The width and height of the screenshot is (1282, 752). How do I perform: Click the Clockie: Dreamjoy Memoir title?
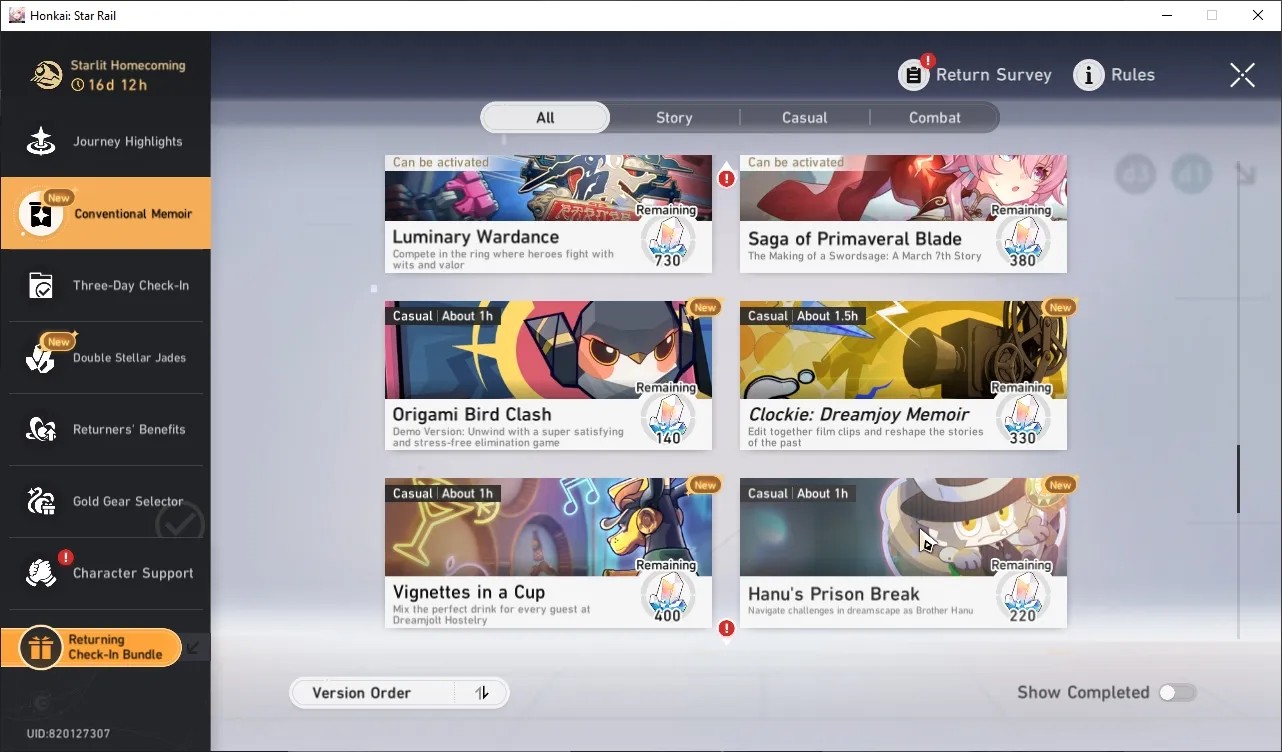pos(859,414)
